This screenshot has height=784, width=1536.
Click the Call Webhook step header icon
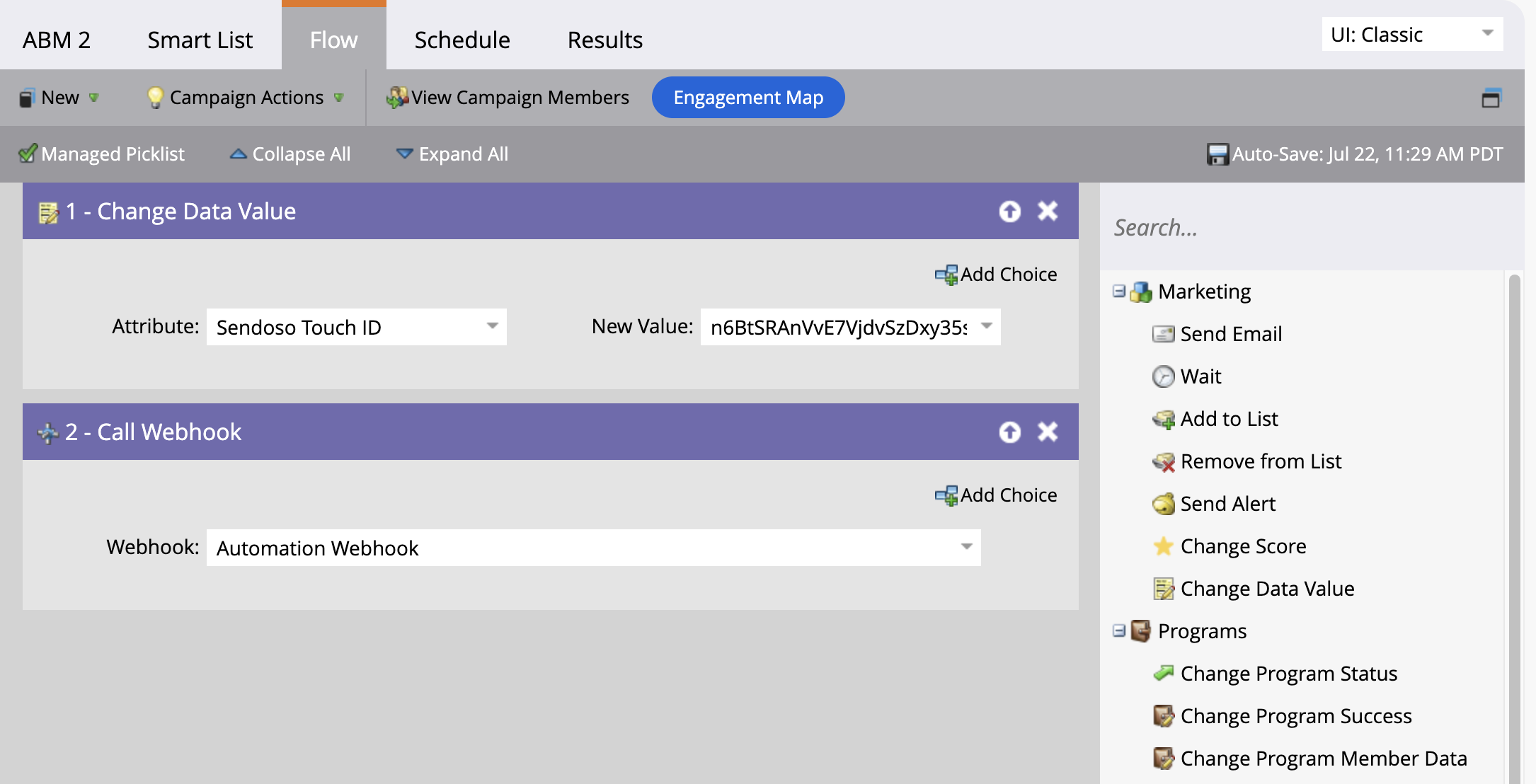tap(48, 433)
